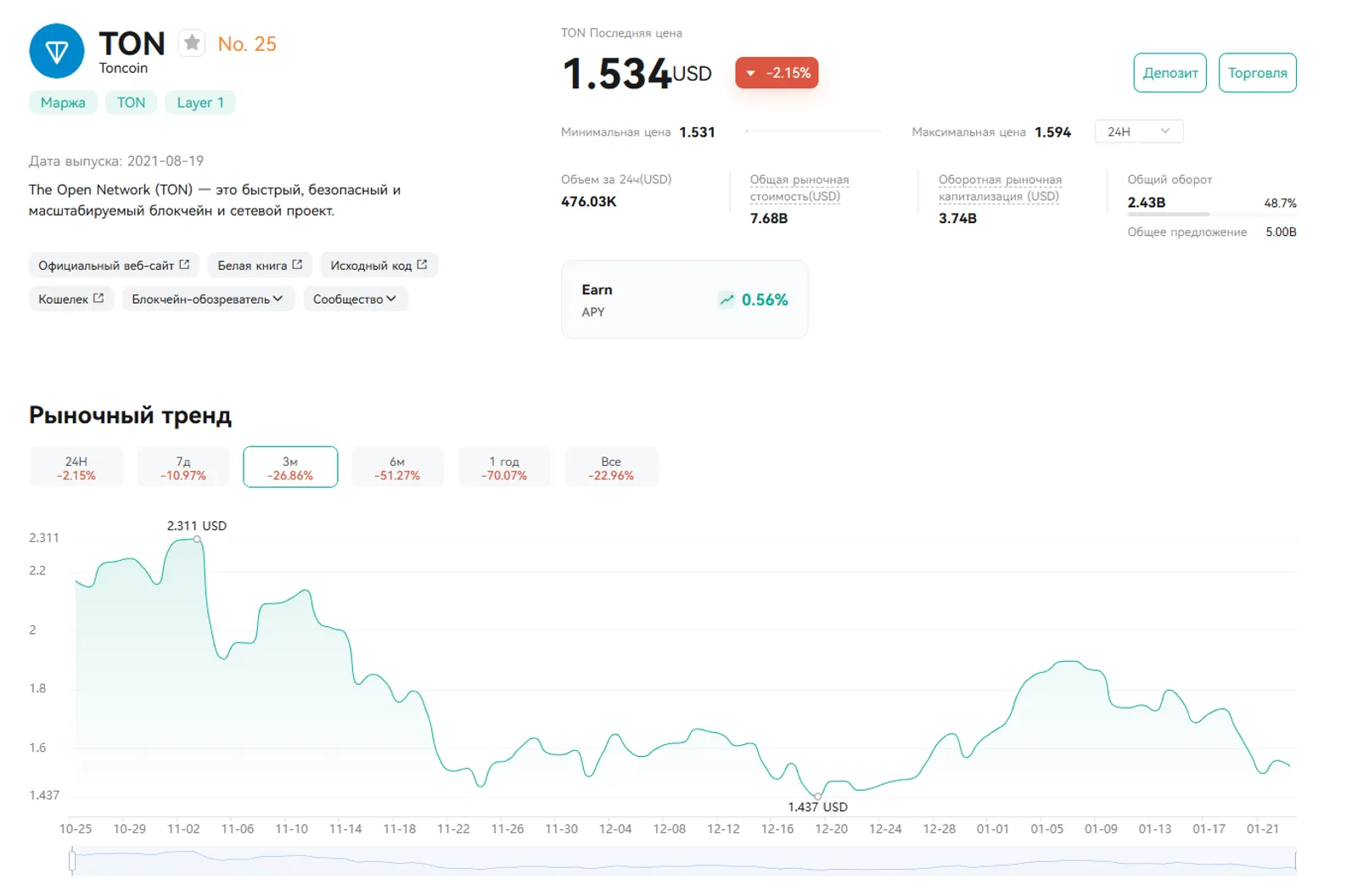Open the Earn APY card

(x=684, y=300)
